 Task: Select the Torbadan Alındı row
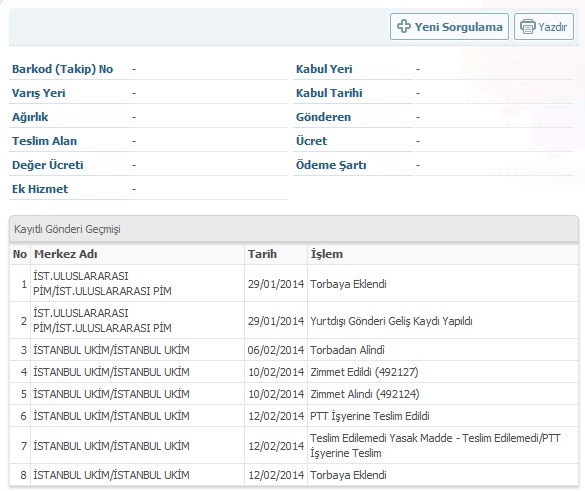[294, 350]
